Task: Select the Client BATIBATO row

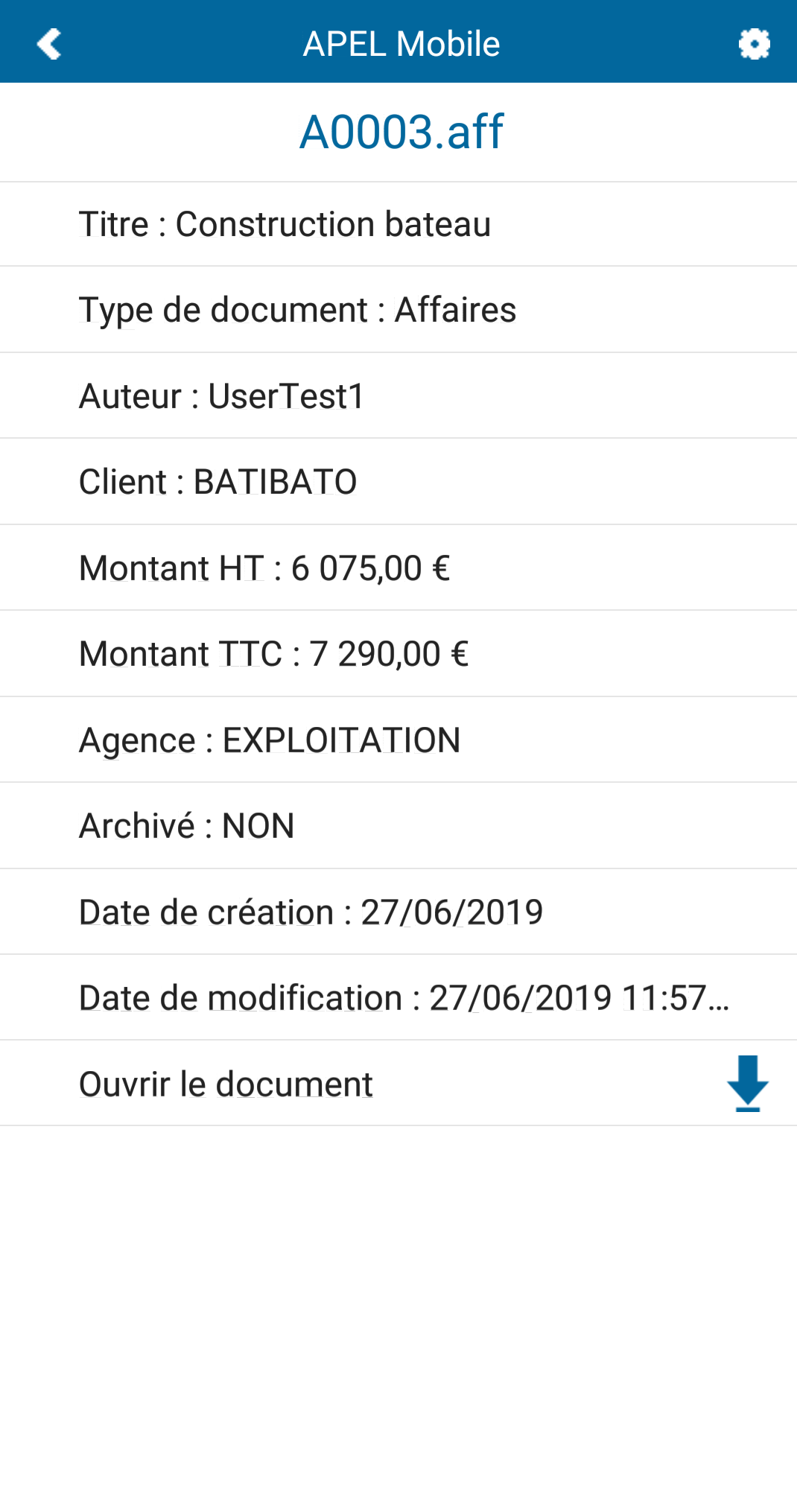Action: pyautogui.click(x=398, y=482)
